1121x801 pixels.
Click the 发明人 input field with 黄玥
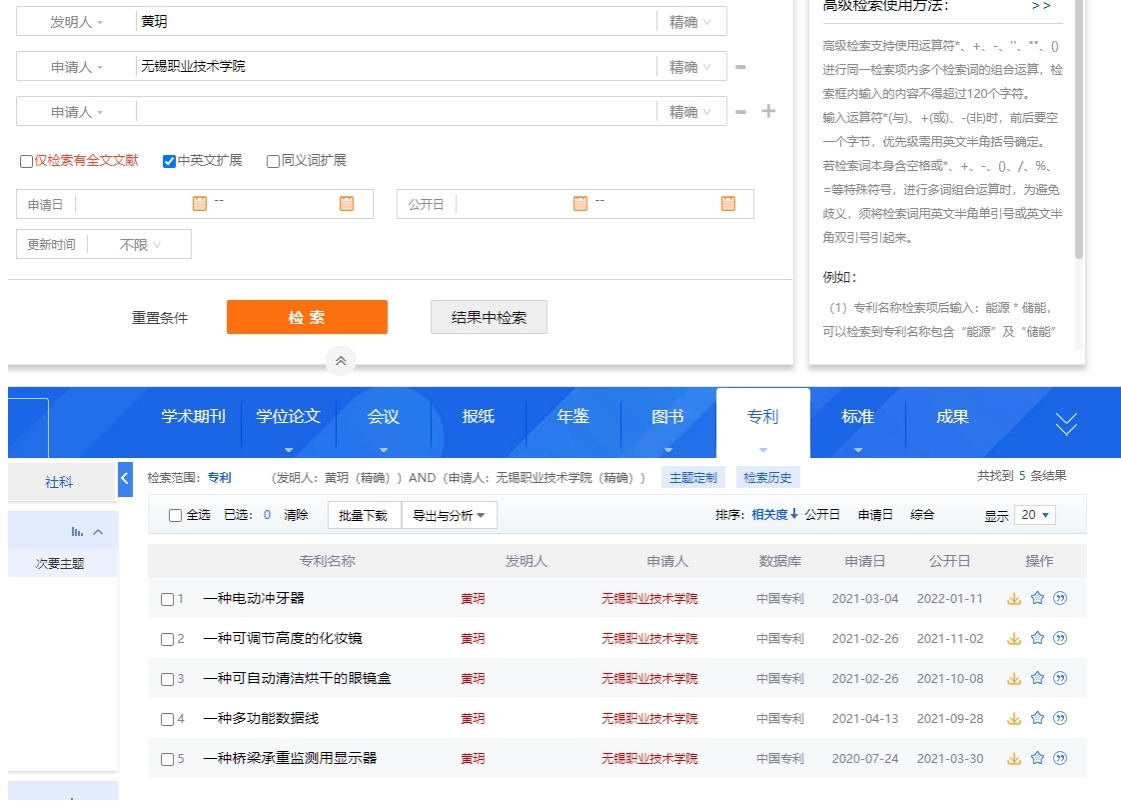[x=395, y=22]
